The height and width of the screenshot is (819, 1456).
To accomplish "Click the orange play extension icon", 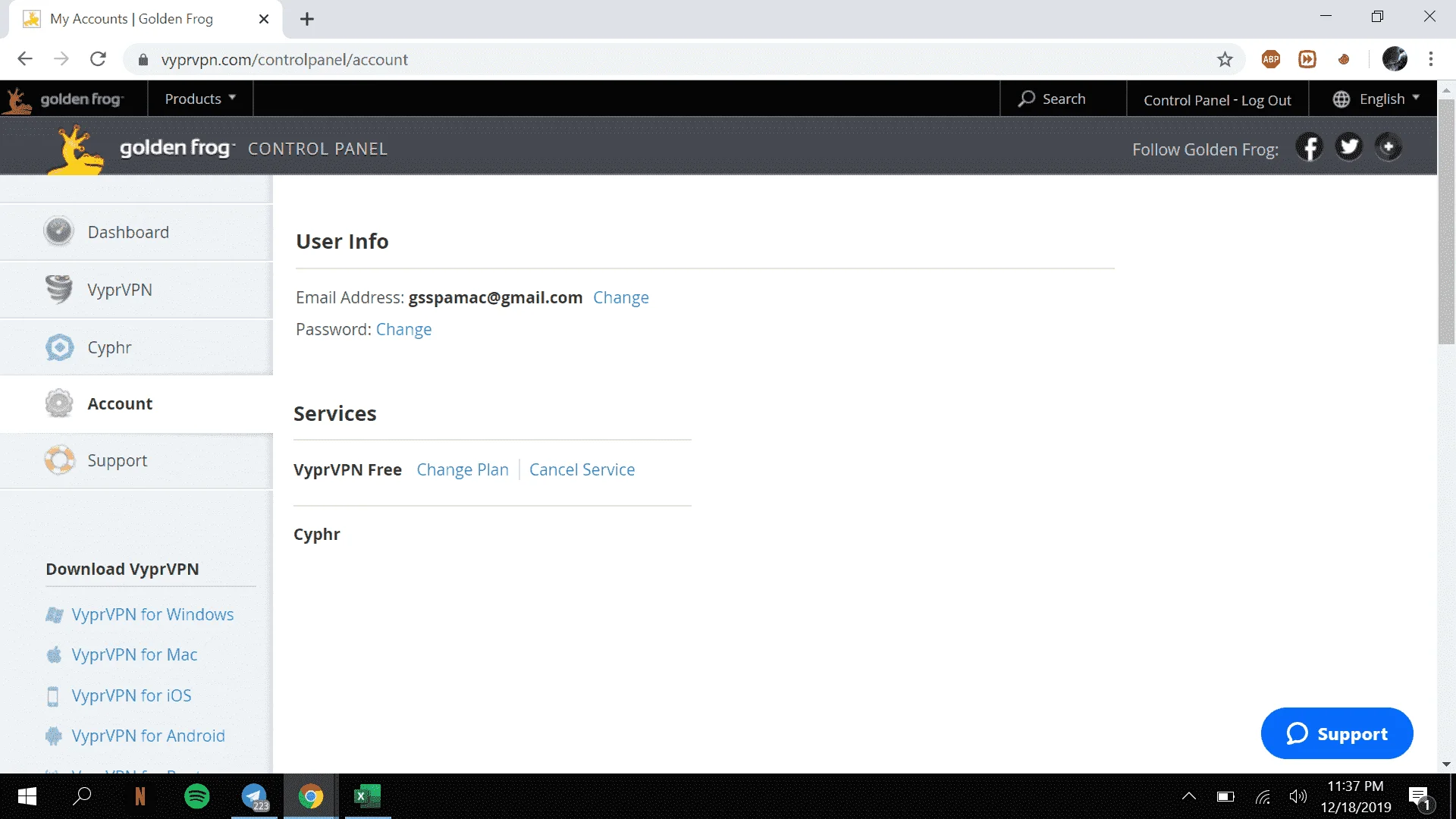I will pos(1307,59).
